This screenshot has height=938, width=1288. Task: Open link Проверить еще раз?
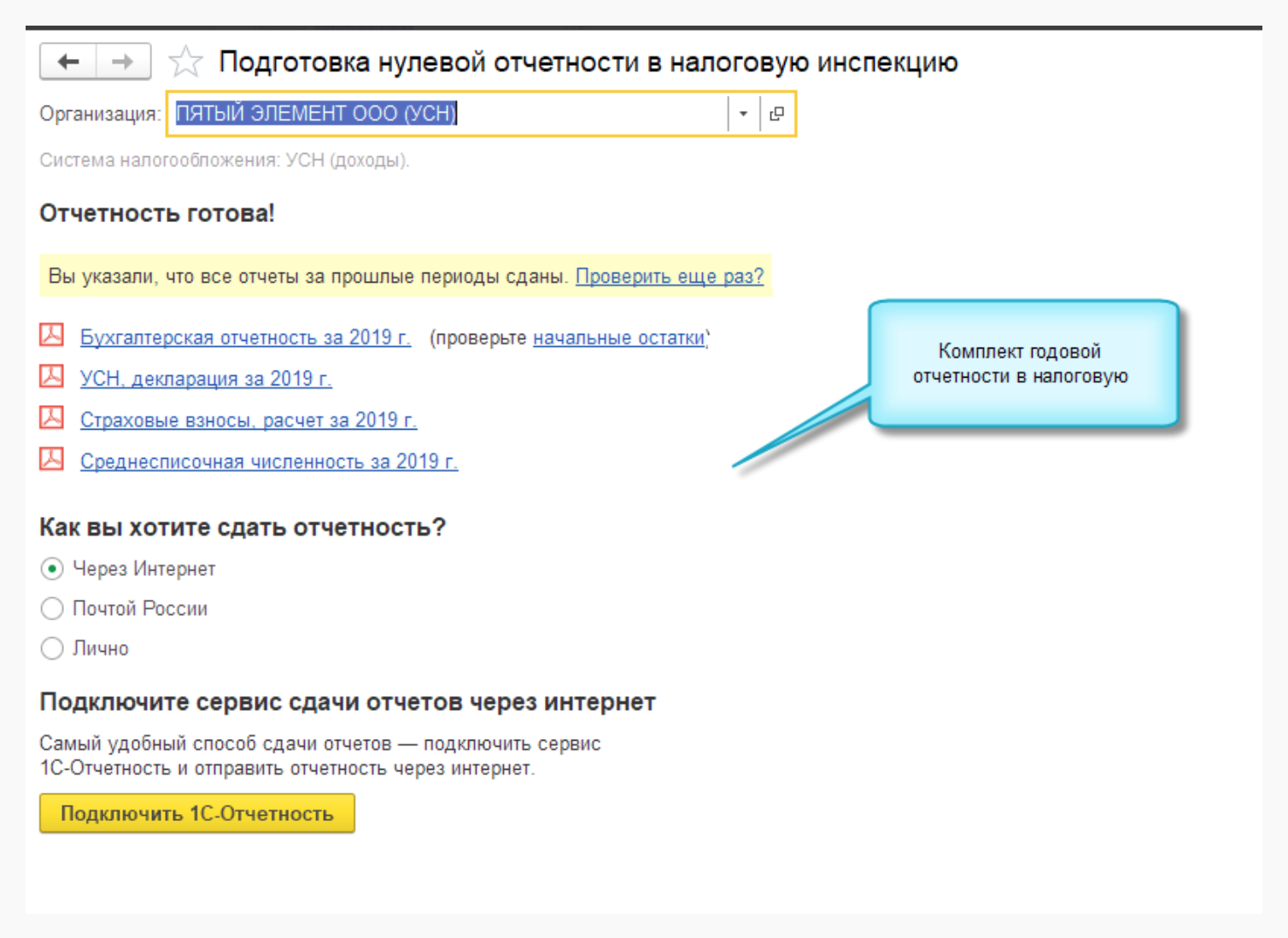[x=670, y=276]
